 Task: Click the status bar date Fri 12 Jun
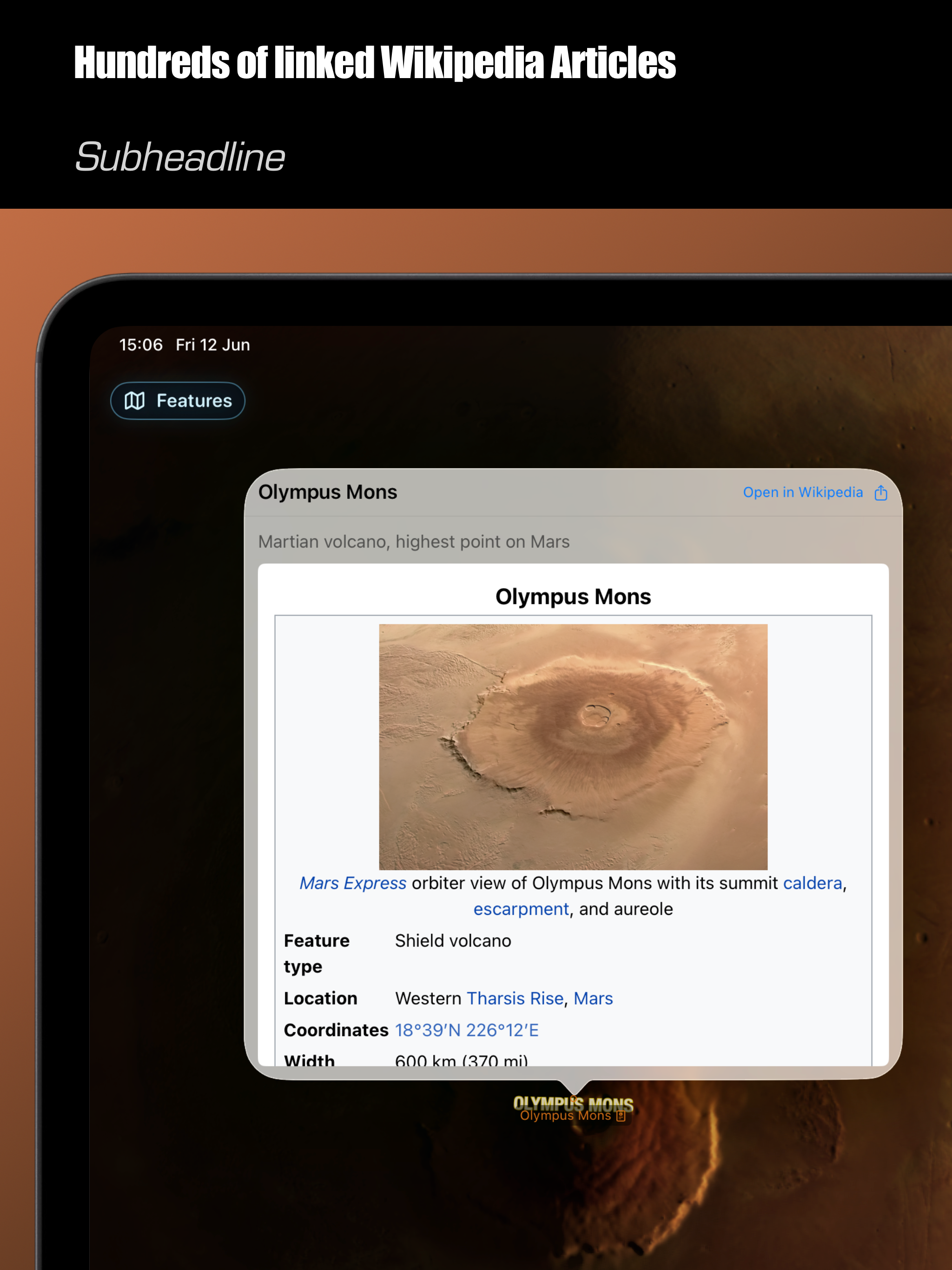coord(212,345)
